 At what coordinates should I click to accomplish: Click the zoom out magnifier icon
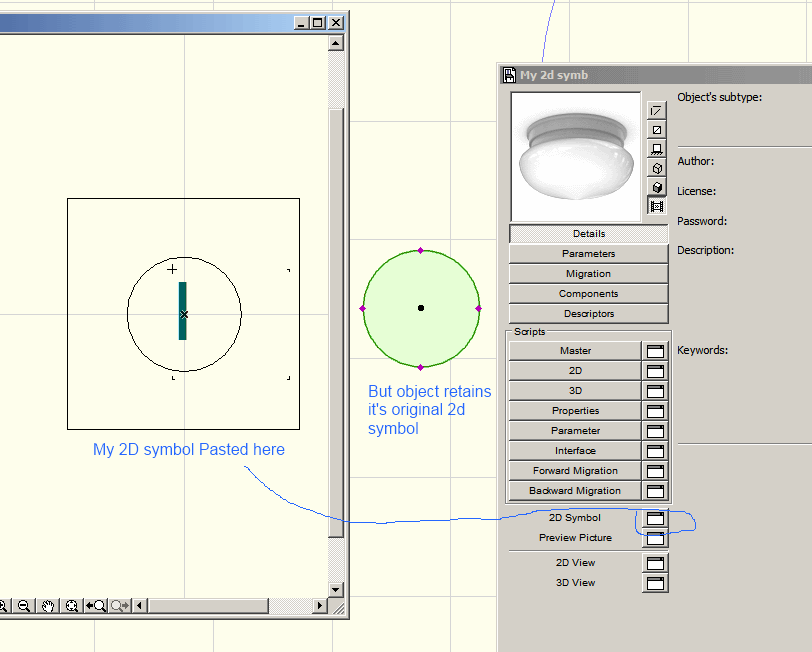(24, 606)
